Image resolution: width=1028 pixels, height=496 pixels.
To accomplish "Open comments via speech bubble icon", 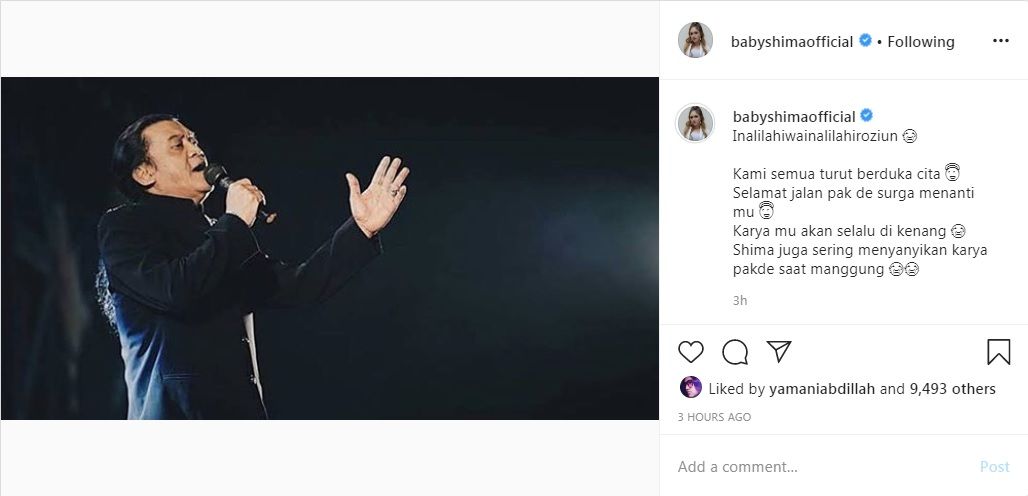I will [x=735, y=352].
